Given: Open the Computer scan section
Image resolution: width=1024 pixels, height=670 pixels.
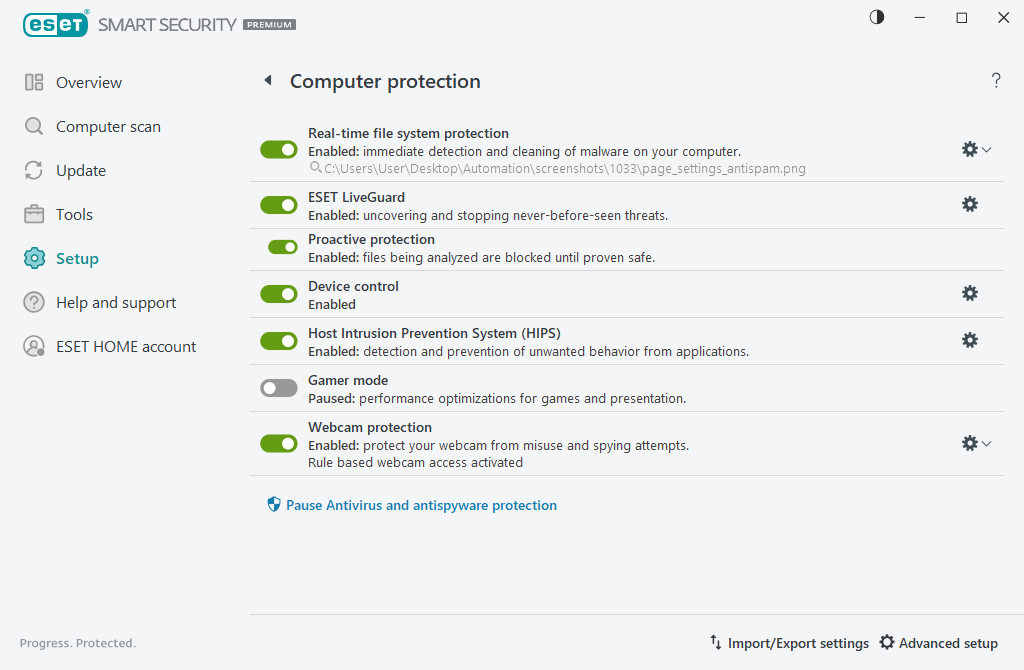Looking at the screenshot, I should pos(107,127).
